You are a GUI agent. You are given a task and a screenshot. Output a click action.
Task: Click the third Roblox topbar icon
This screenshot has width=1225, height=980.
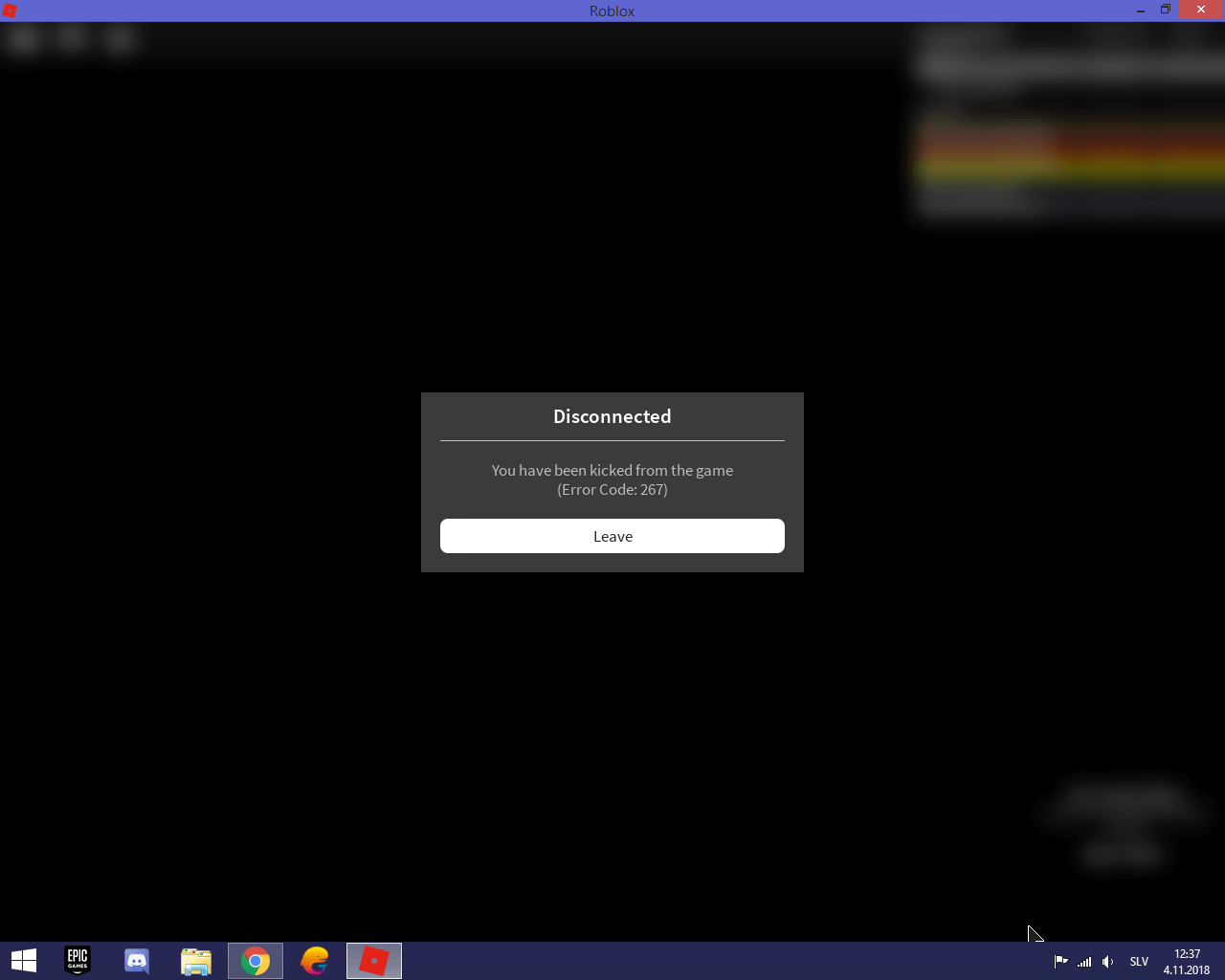point(120,39)
